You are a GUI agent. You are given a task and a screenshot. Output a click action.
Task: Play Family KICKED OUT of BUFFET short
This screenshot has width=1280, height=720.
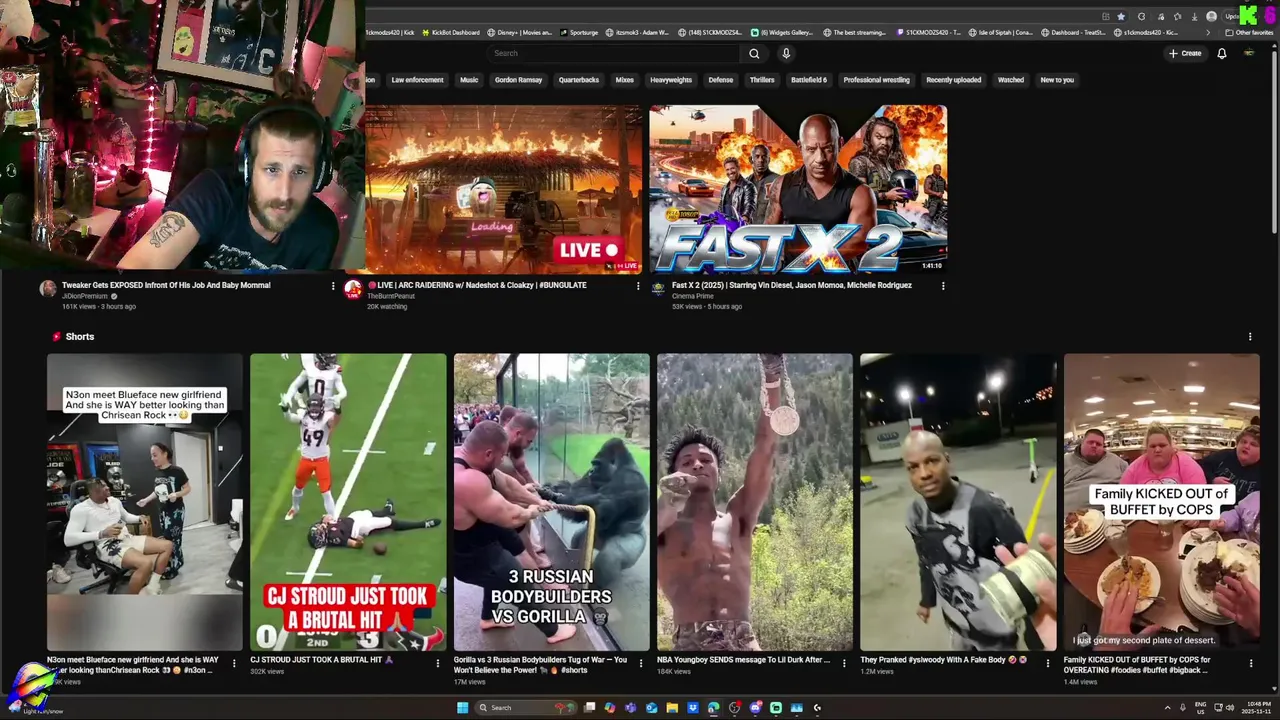[1162, 502]
